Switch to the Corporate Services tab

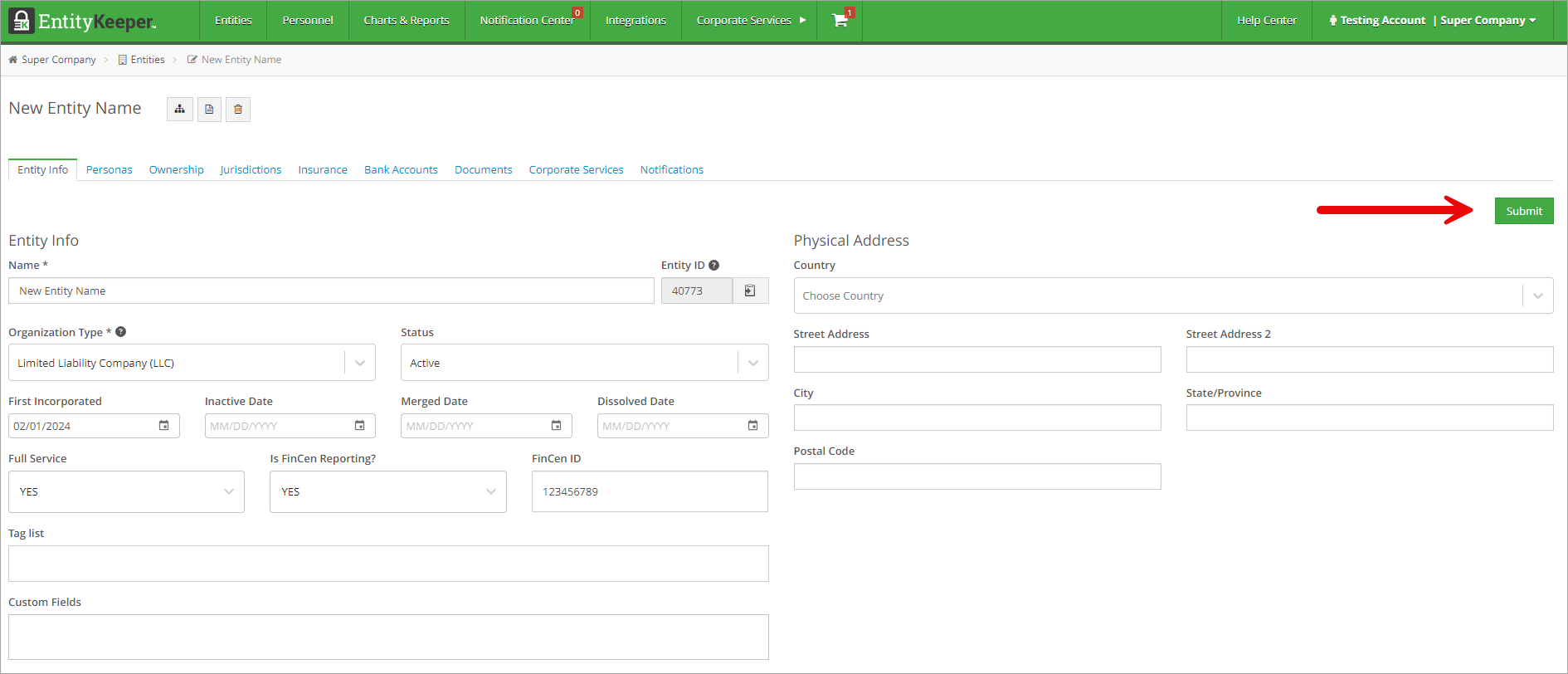coord(577,169)
